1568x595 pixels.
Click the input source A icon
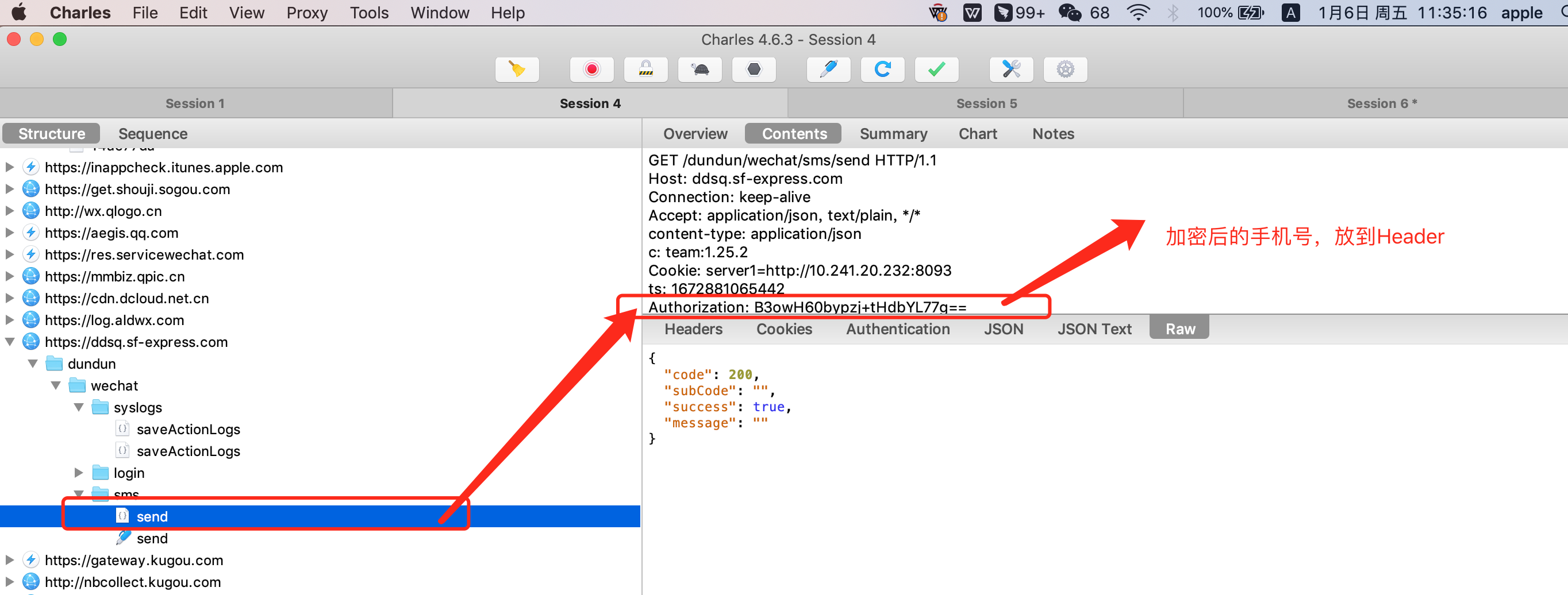click(x=1290, y=13)
